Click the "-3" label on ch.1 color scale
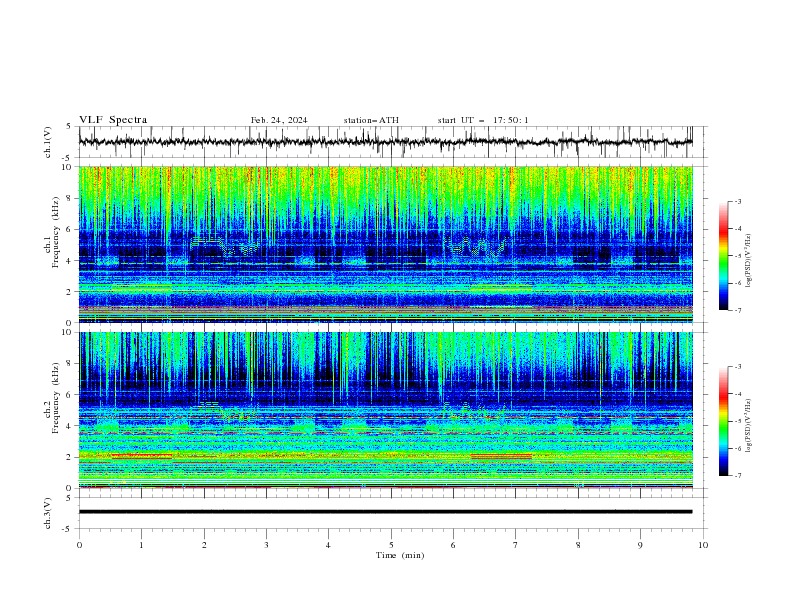 (x=737, y=201)
